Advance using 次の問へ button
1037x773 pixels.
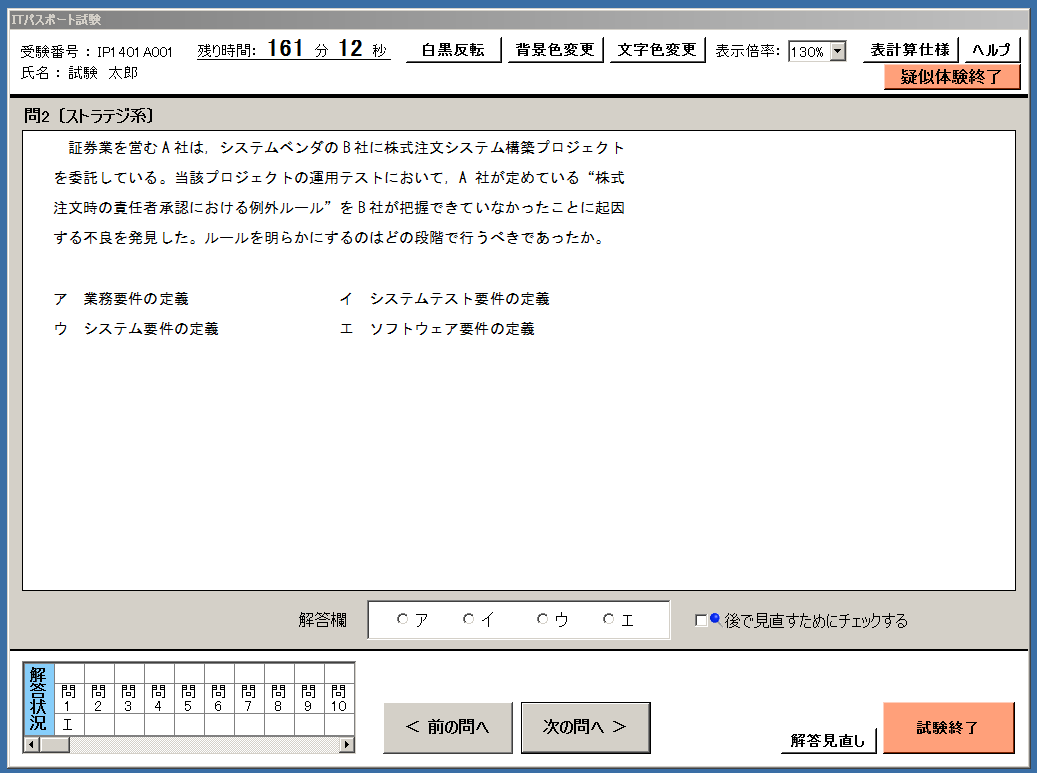(585, 727)
